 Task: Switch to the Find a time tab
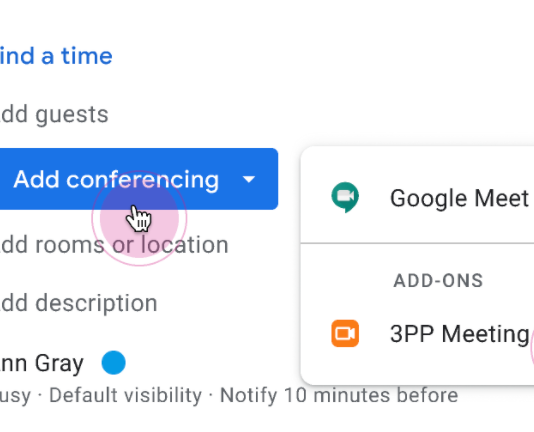[x=56, y=56]
